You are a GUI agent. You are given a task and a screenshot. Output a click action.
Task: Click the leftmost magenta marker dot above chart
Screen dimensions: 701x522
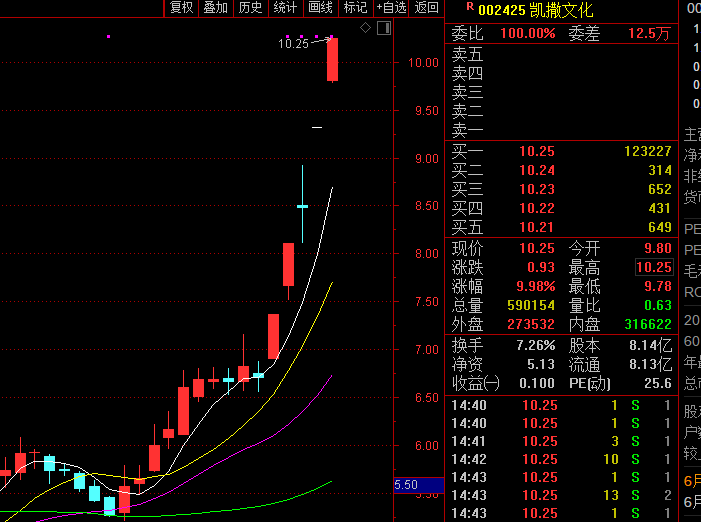click(x=109, y=37)
